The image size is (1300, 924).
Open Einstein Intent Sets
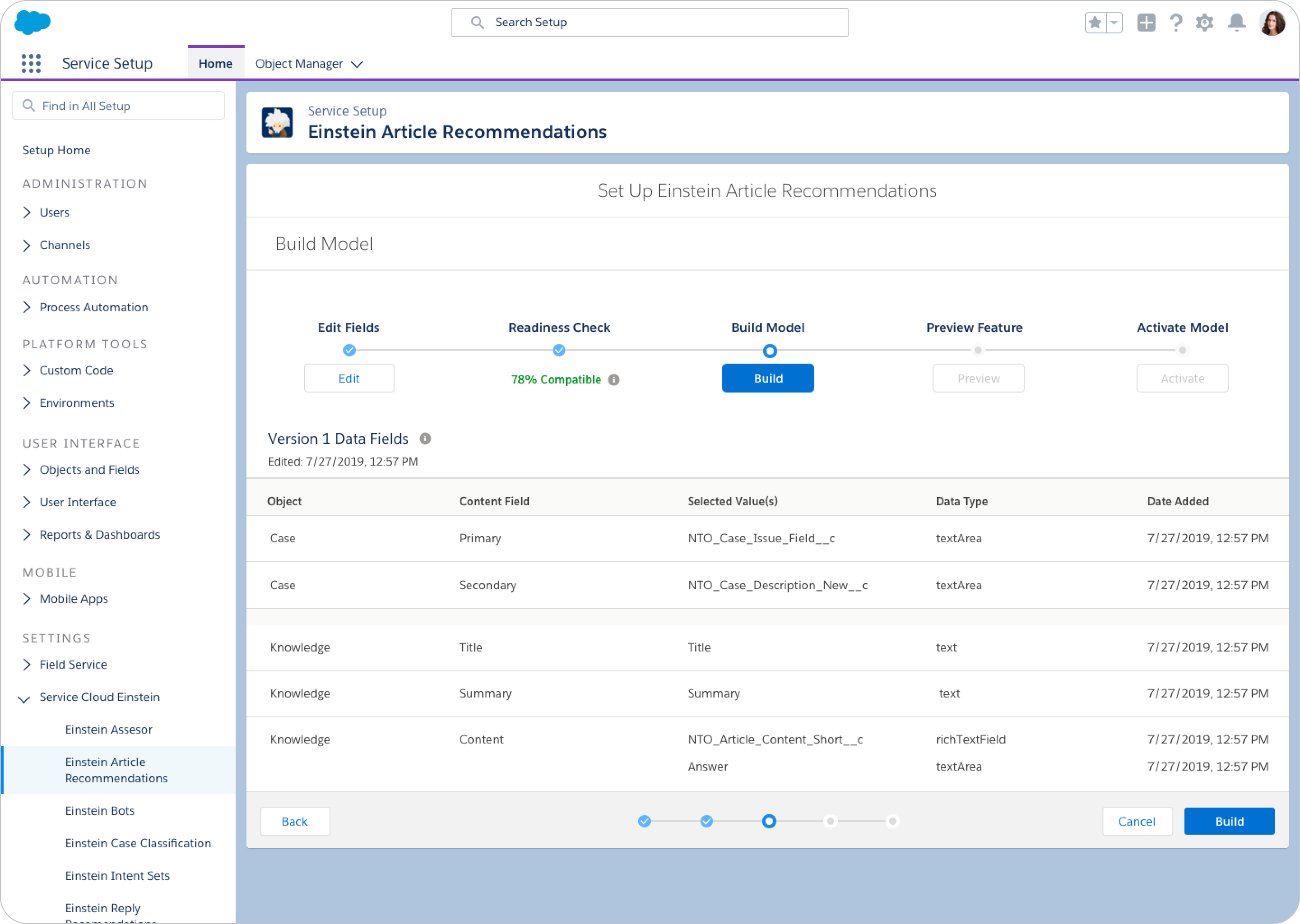tap(117, 876)
